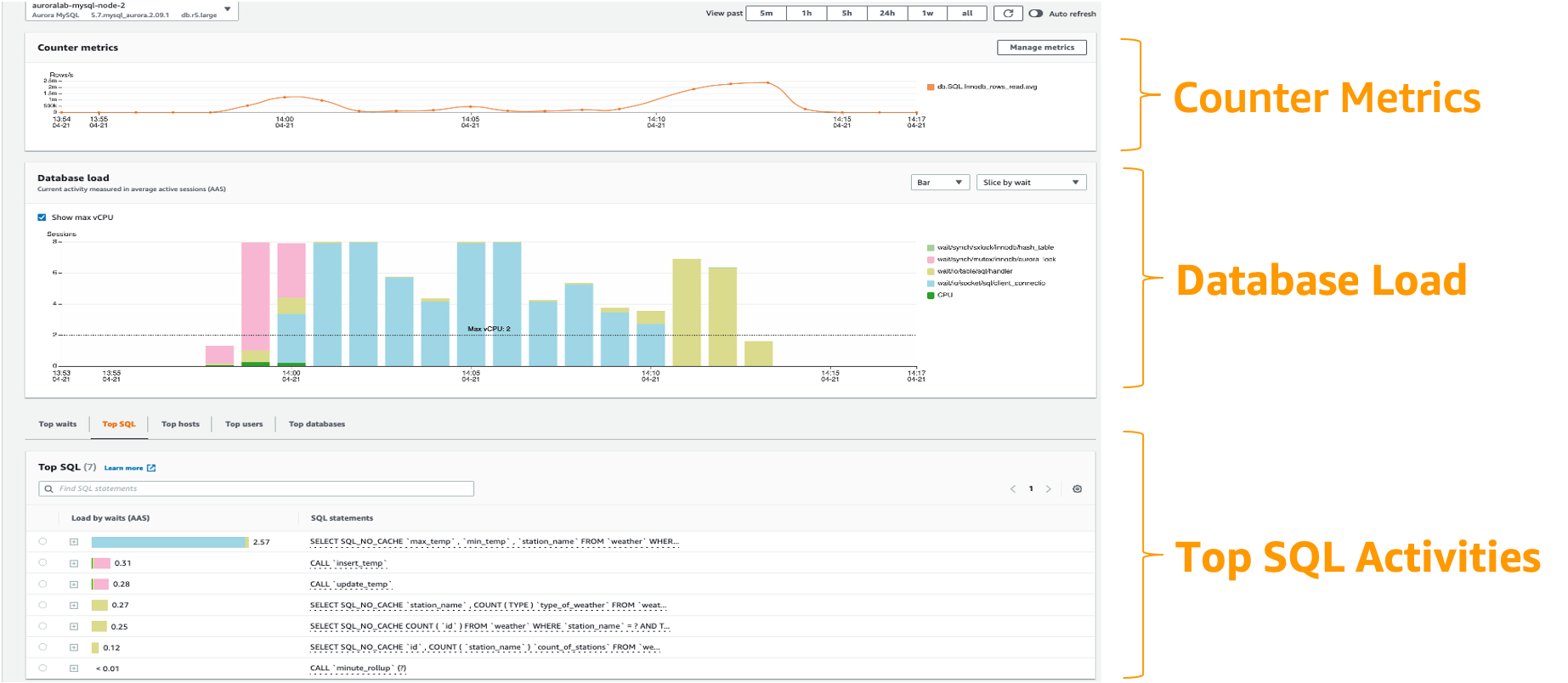This screenshot has width=1568, height=683.
Task: Switch to the Top users tab
Action: point(244,424)
